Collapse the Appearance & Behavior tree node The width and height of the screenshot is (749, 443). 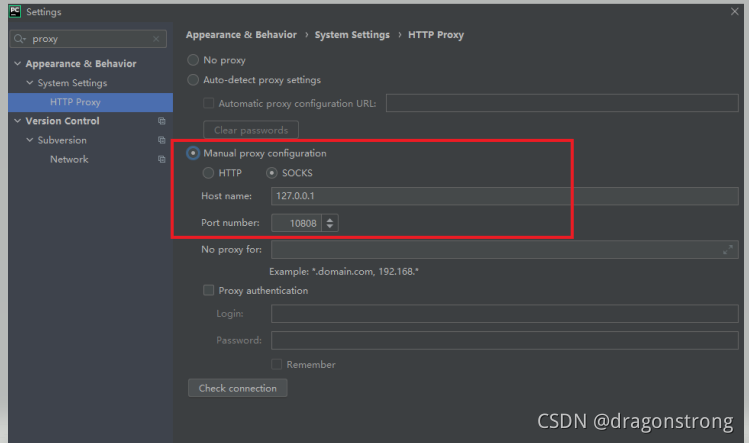pos(18,64)
